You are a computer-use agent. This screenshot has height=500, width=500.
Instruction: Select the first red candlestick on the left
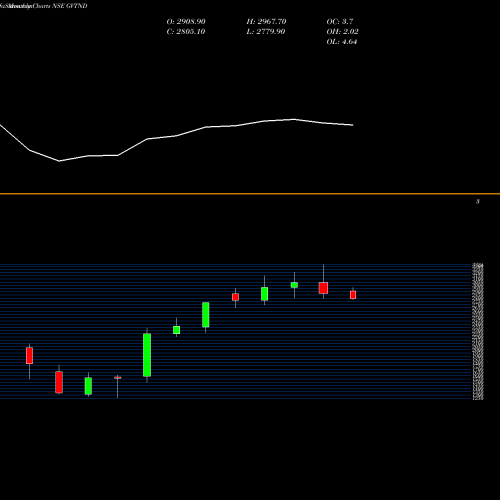29,356
